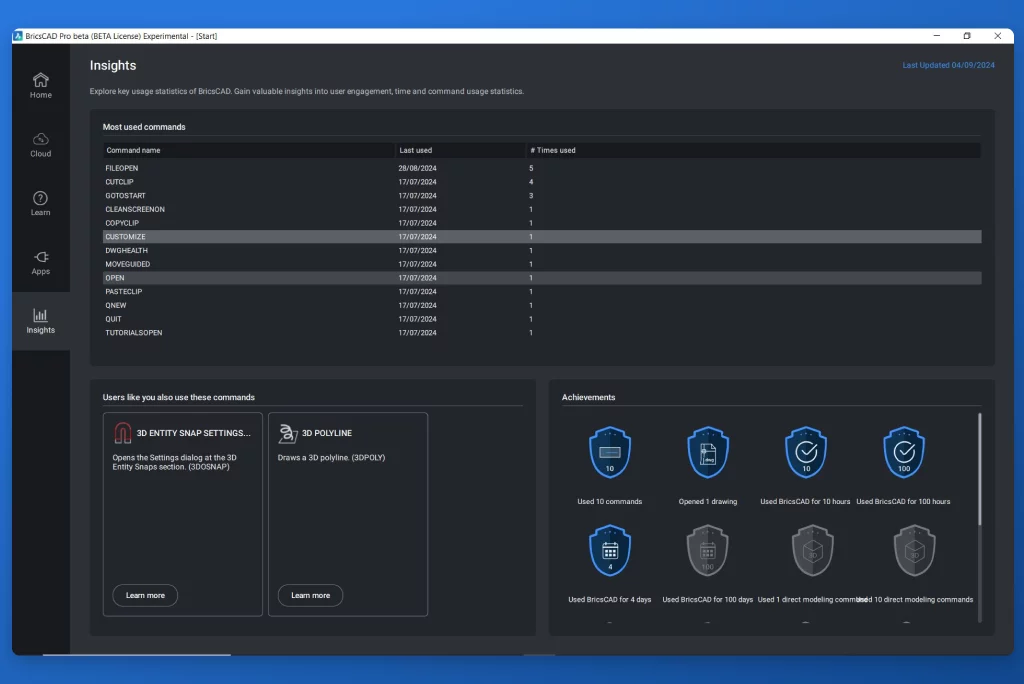Click the Achievements heading
This screenshot has width=1024, height=684.
588,397
